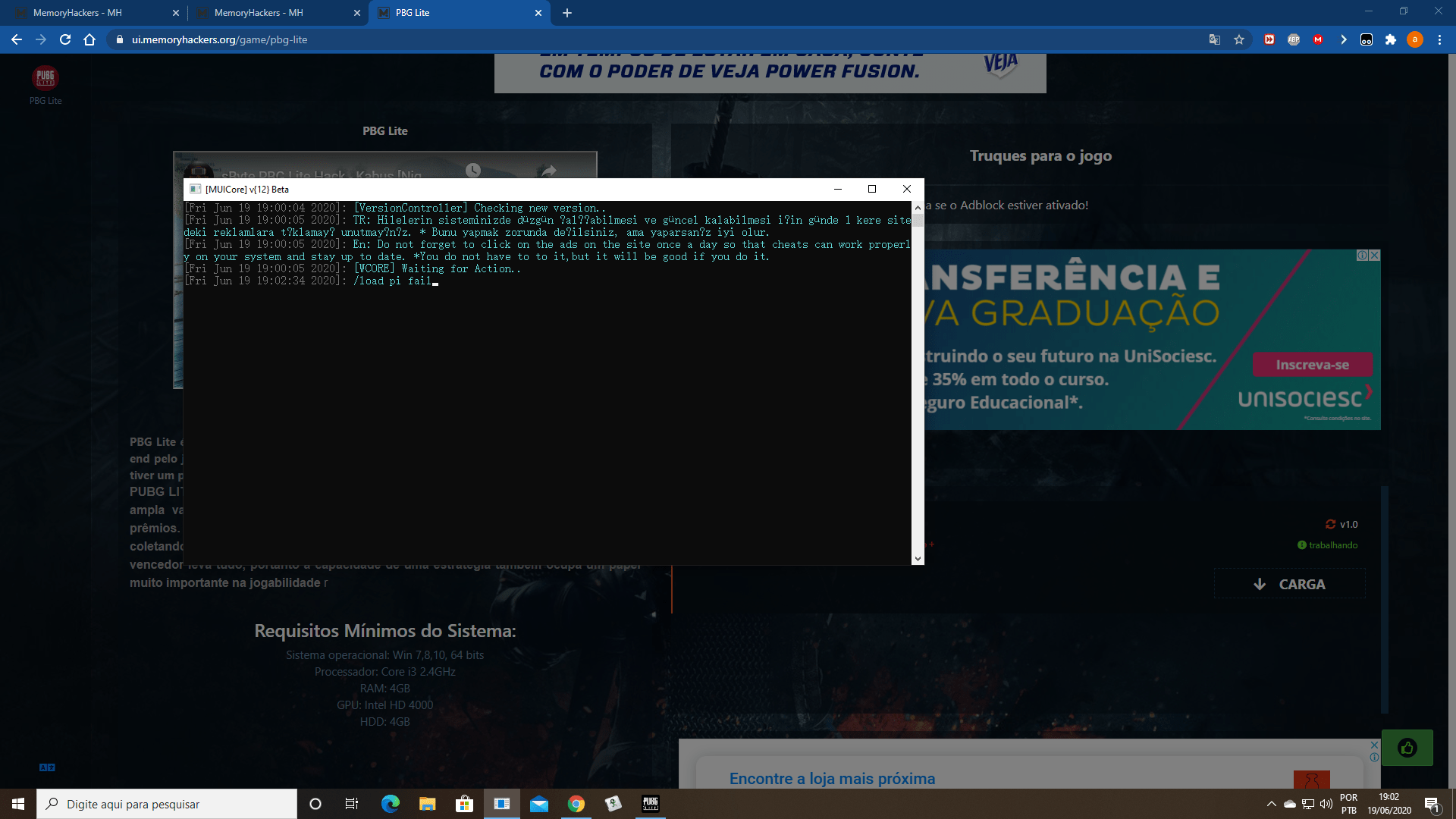Click the red MEGA extension icon
Image resolution: width=1456 pixels, height=819 pixels.
1318,39
